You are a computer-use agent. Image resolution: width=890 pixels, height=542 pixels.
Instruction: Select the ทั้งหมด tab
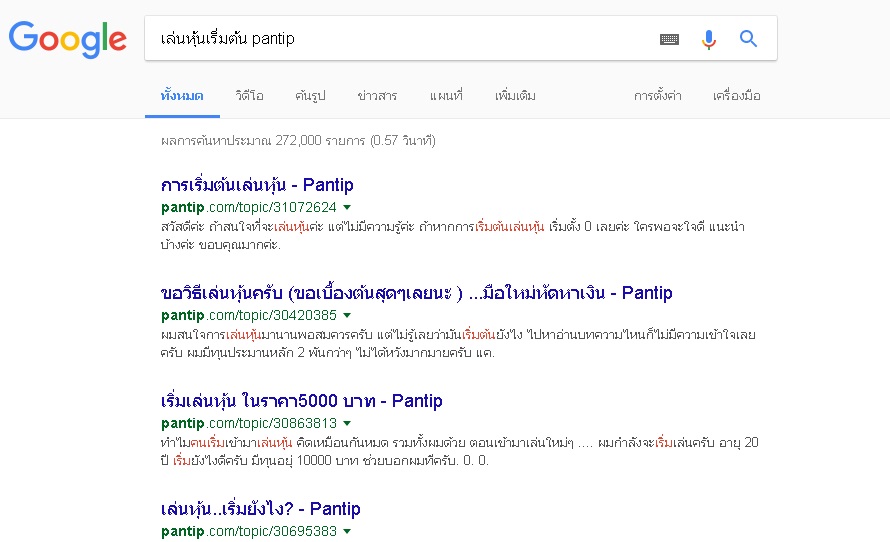click(x=182, y=95)
